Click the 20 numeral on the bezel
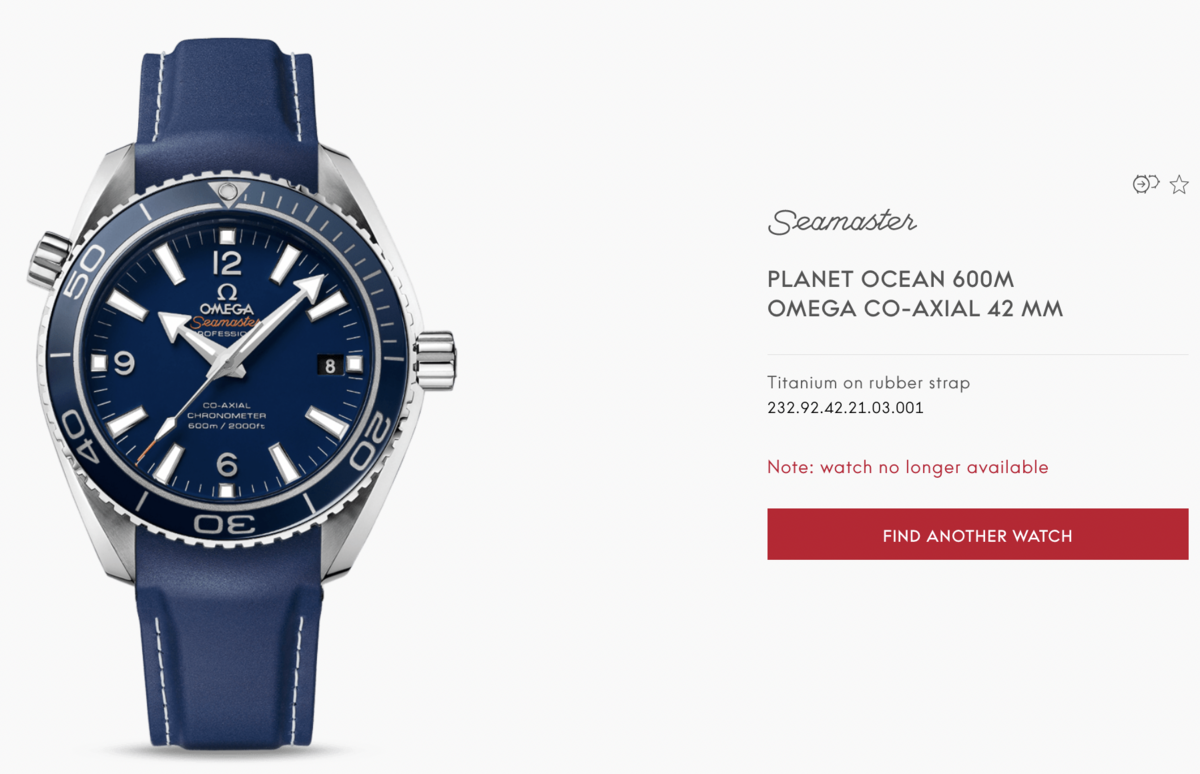Viewport: 1200px width, 774px height. 372,433
